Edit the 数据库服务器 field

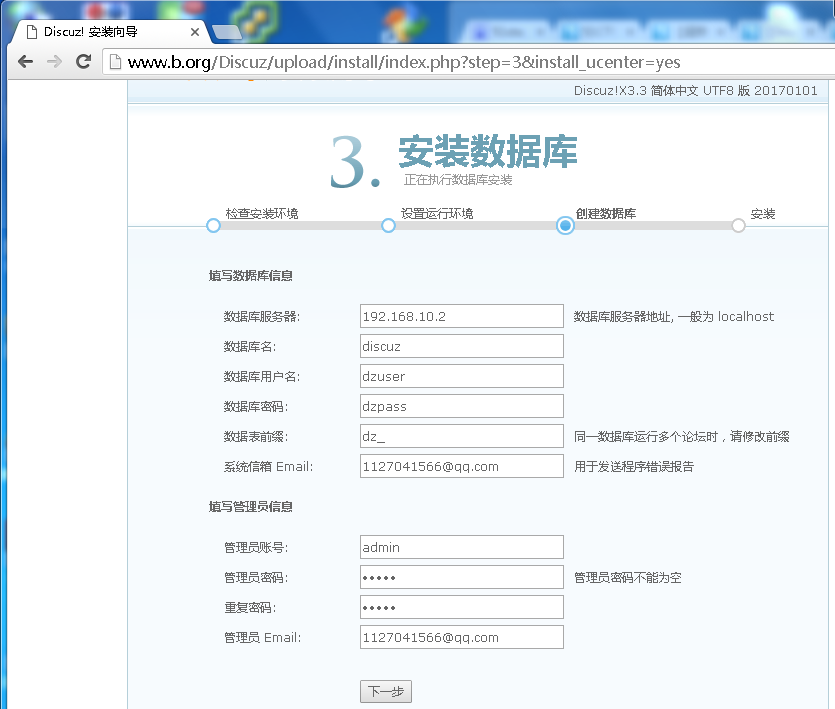462,316
